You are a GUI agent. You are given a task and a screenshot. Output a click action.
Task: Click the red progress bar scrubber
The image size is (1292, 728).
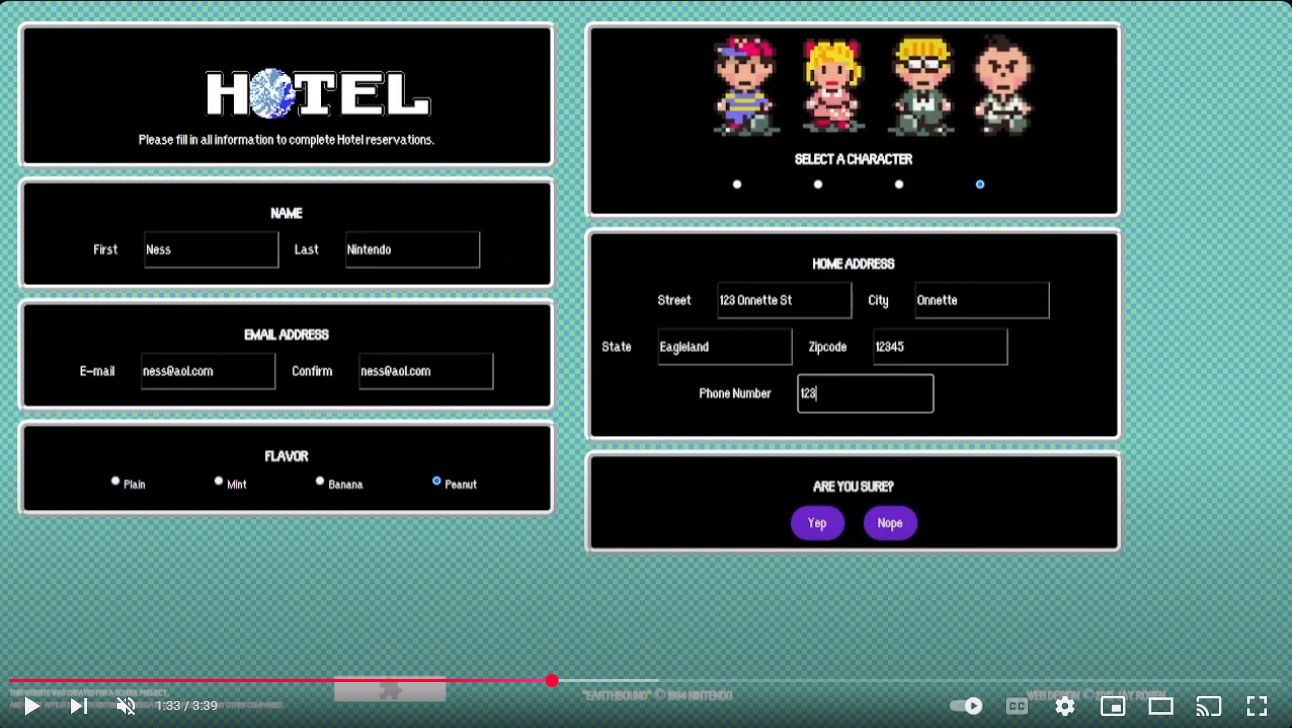tap(552, 680)
